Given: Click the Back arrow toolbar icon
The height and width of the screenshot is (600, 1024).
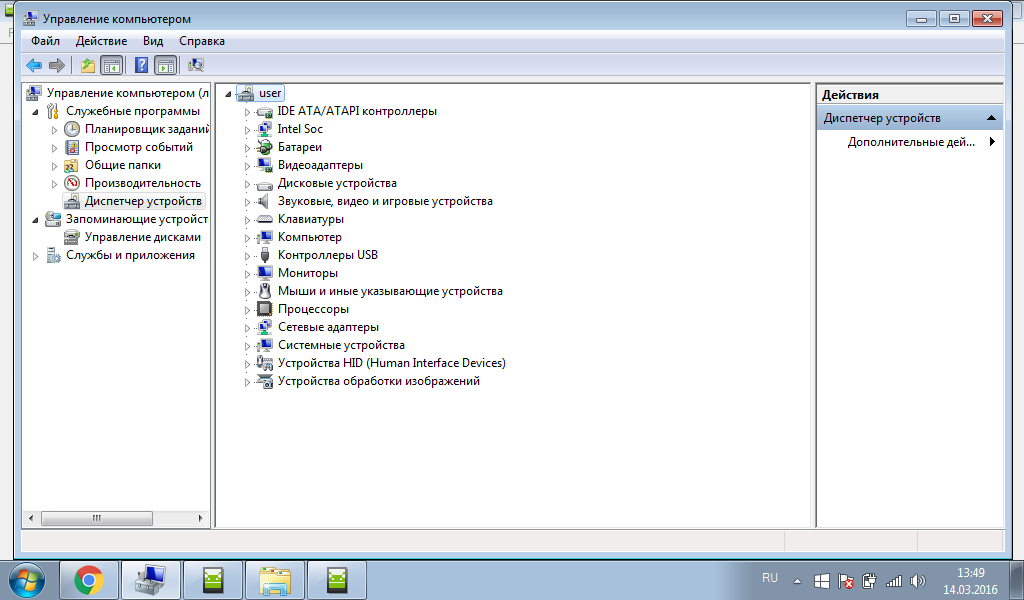Looking at the screenshot, I should click(34, 65).
